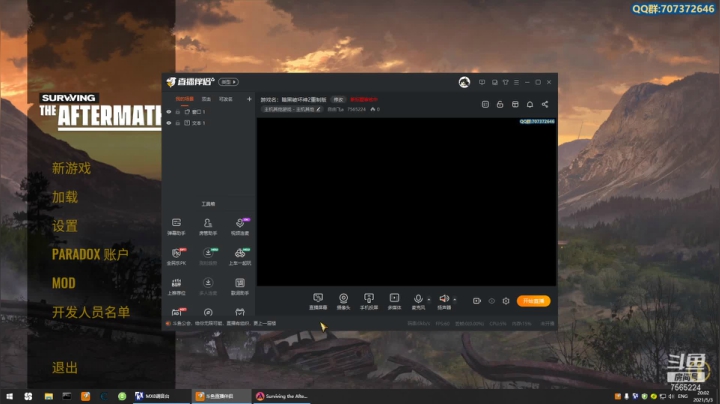Open the hamburger menu in title bar
This screenshot has width=720, height=404.
(x=517, y=82)
